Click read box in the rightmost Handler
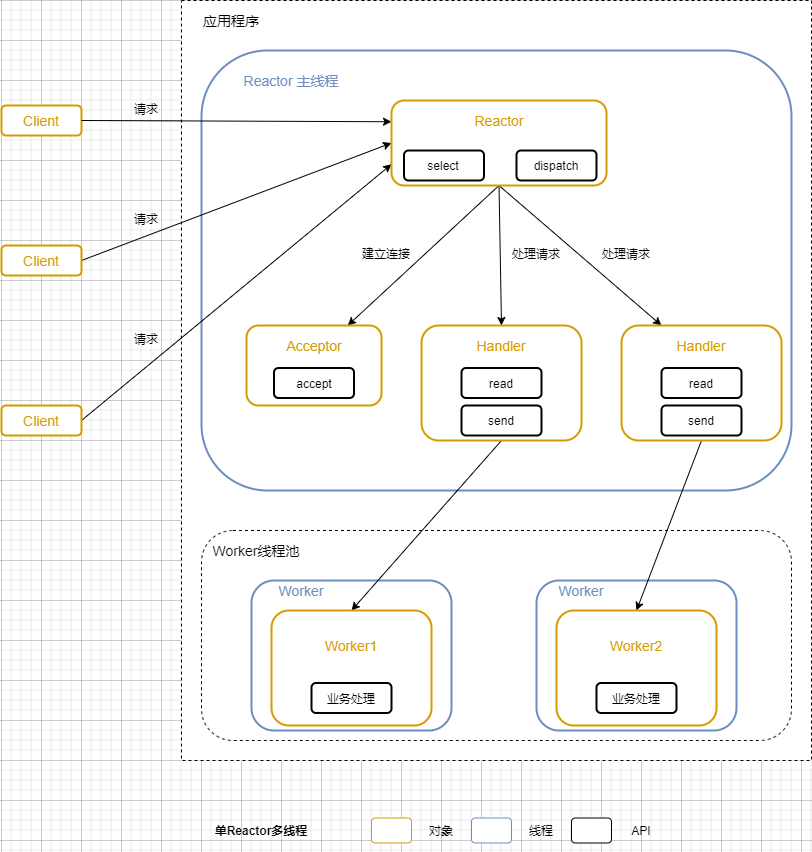This screenshot has height=852, width=812. point(701,383)
